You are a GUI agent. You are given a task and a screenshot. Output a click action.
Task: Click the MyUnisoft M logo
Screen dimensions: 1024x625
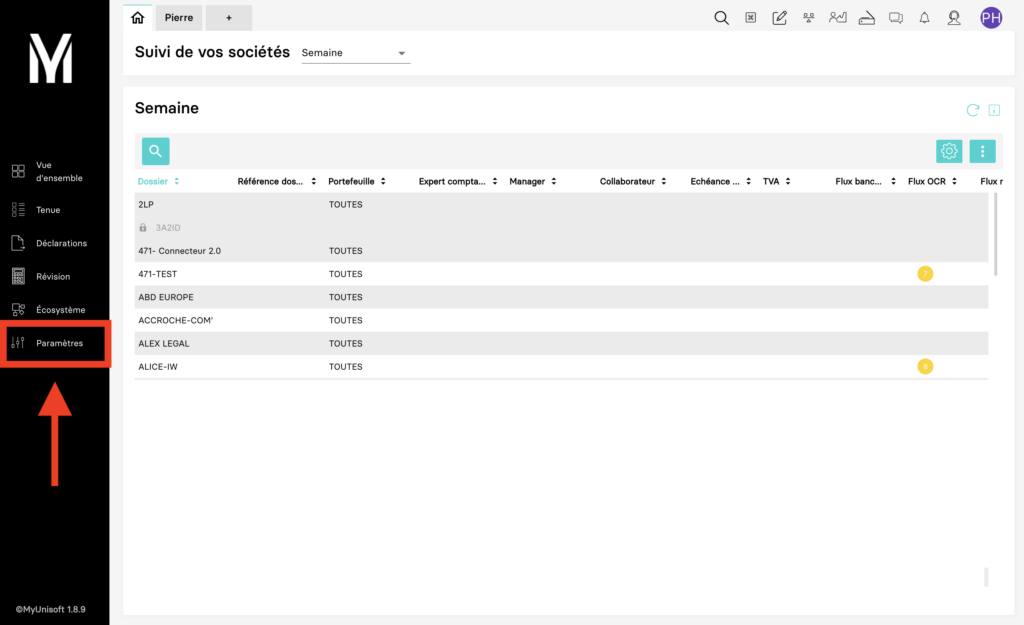[x=50, y=59]
